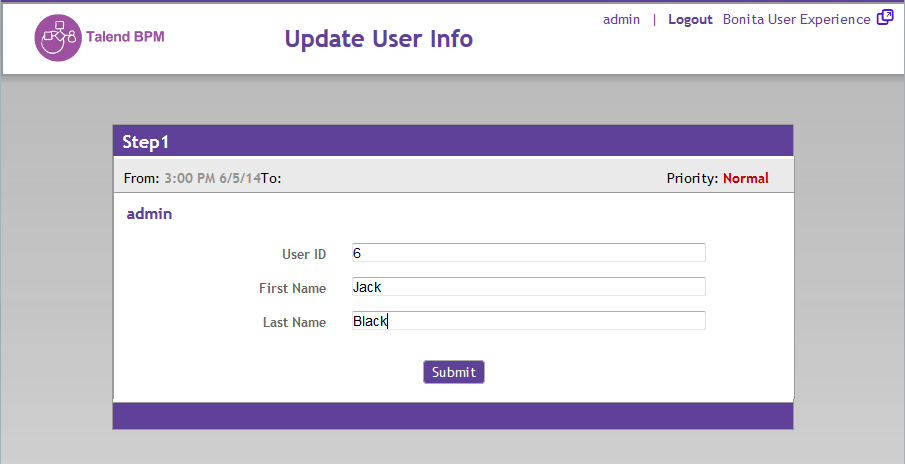Open the Bonita User Experience link

point(796,20)
